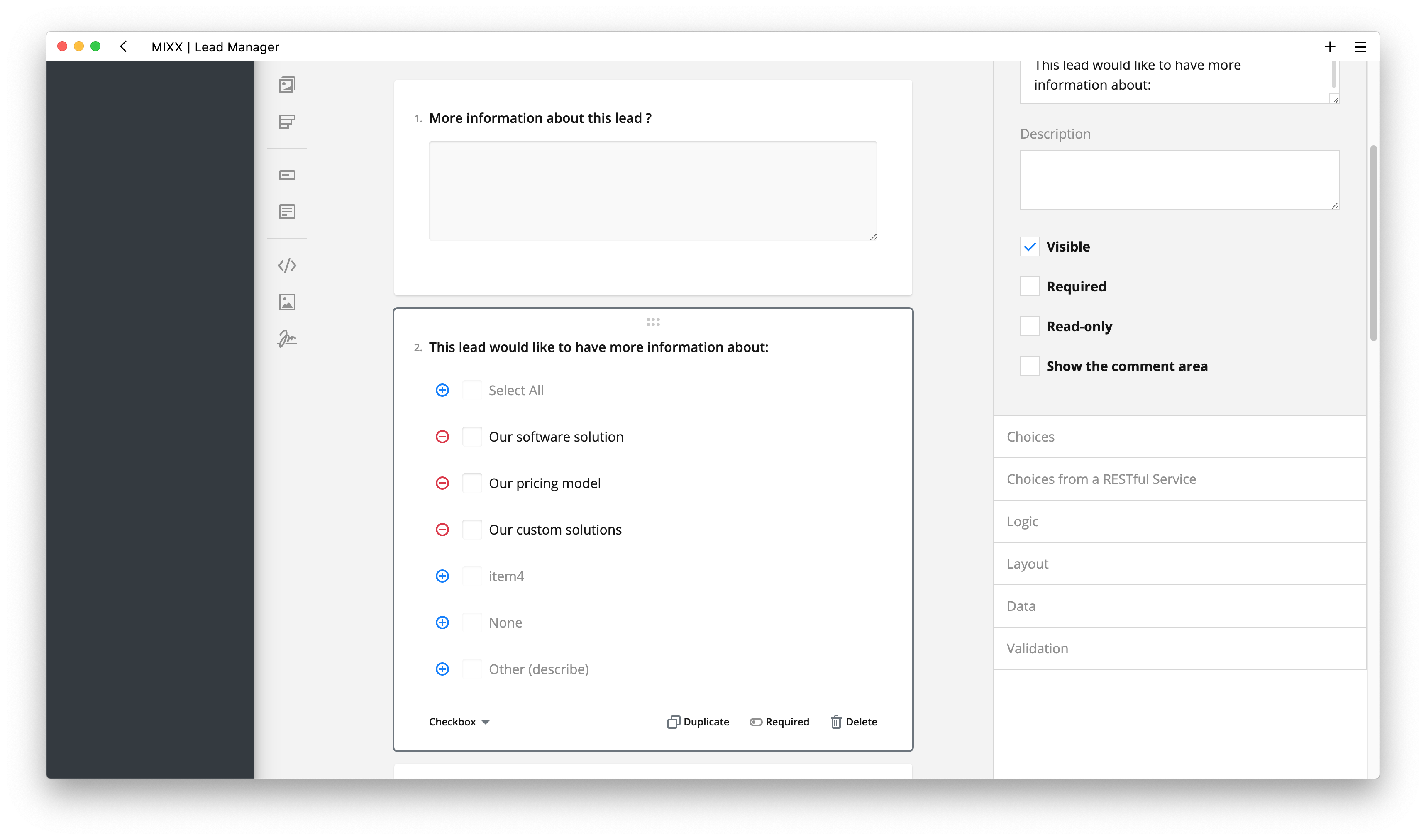The height and width of the screenshot is (840, 1426).
Task: Select the image picker toolbox icon
Action: pos(287,85)
